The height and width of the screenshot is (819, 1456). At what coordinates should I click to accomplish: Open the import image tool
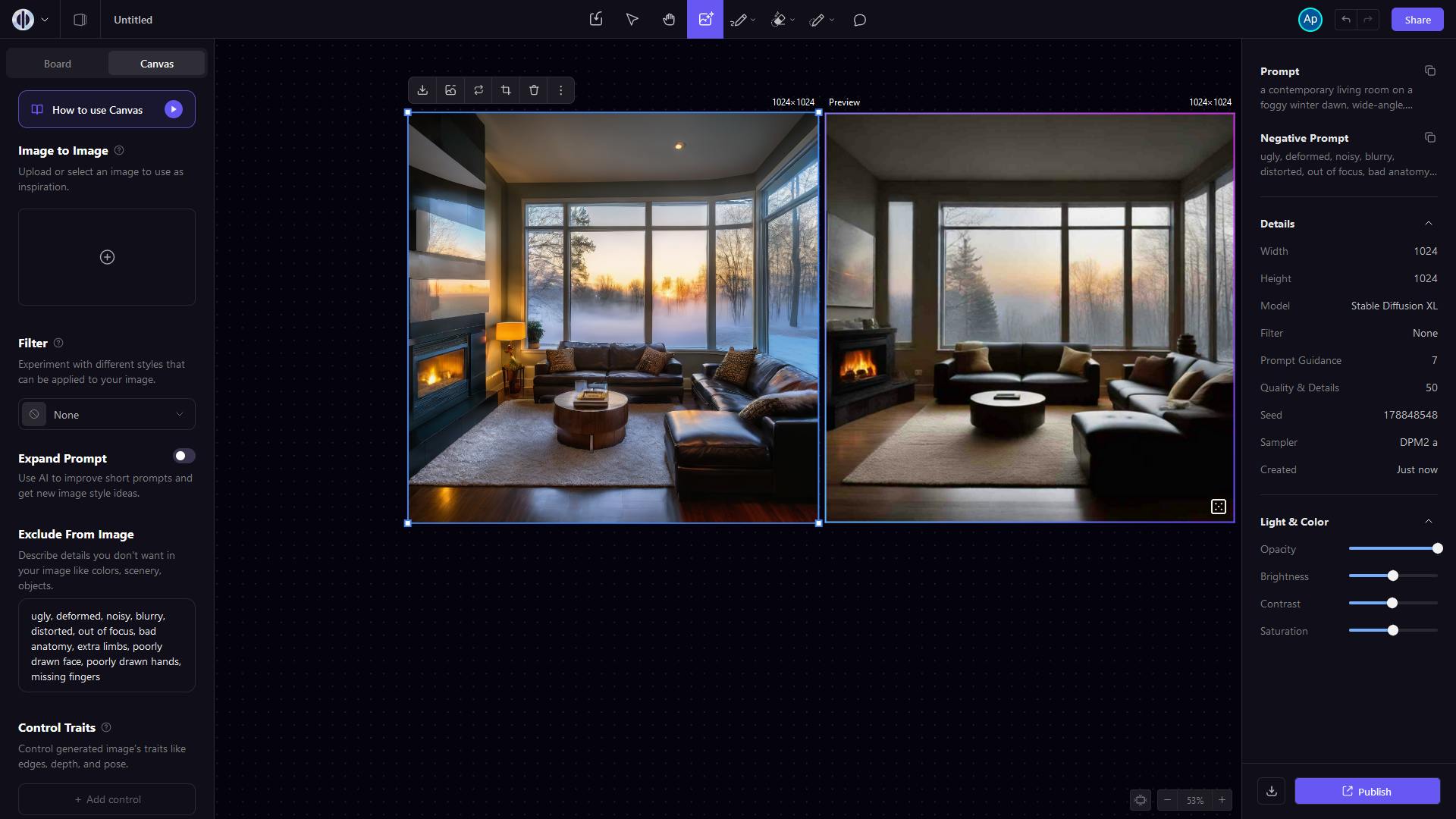(596, 20)
